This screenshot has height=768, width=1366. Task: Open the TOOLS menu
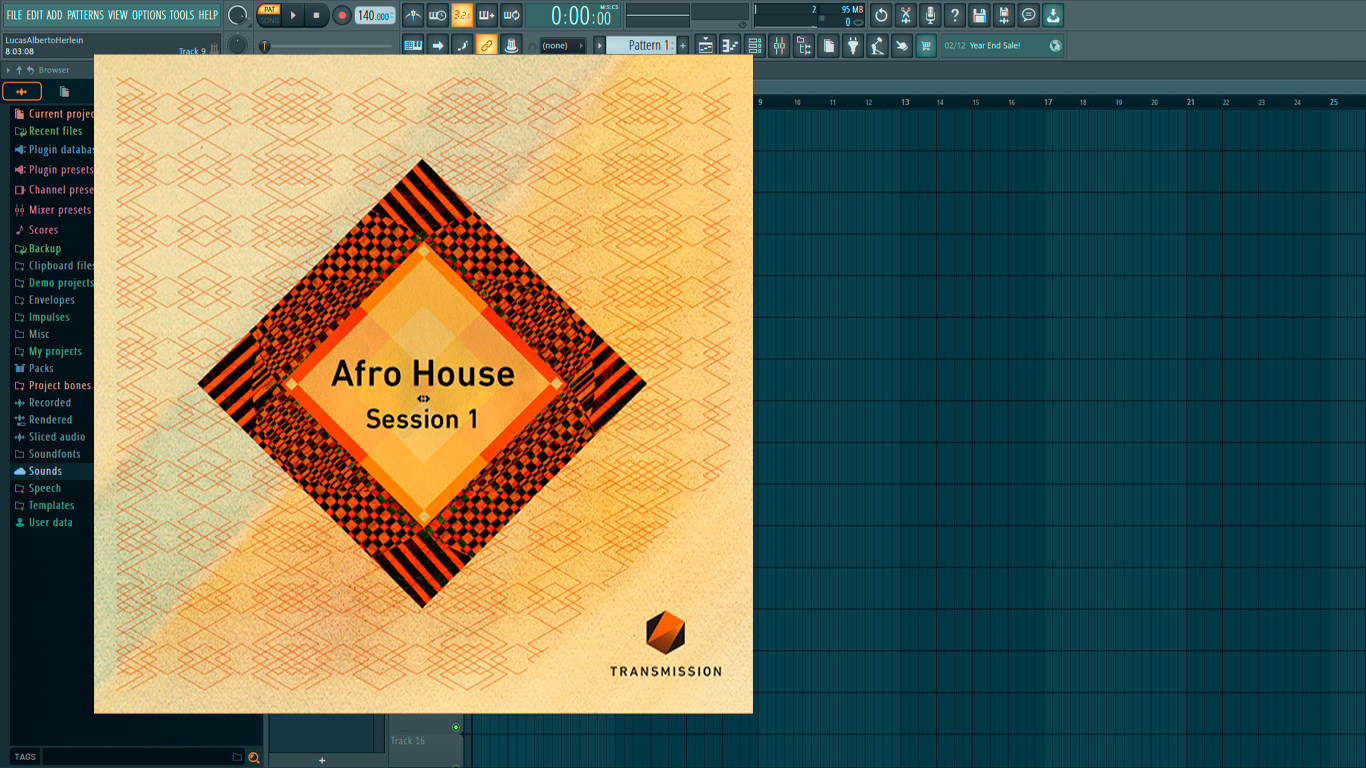pyautogui.click(x=182, y=15)
